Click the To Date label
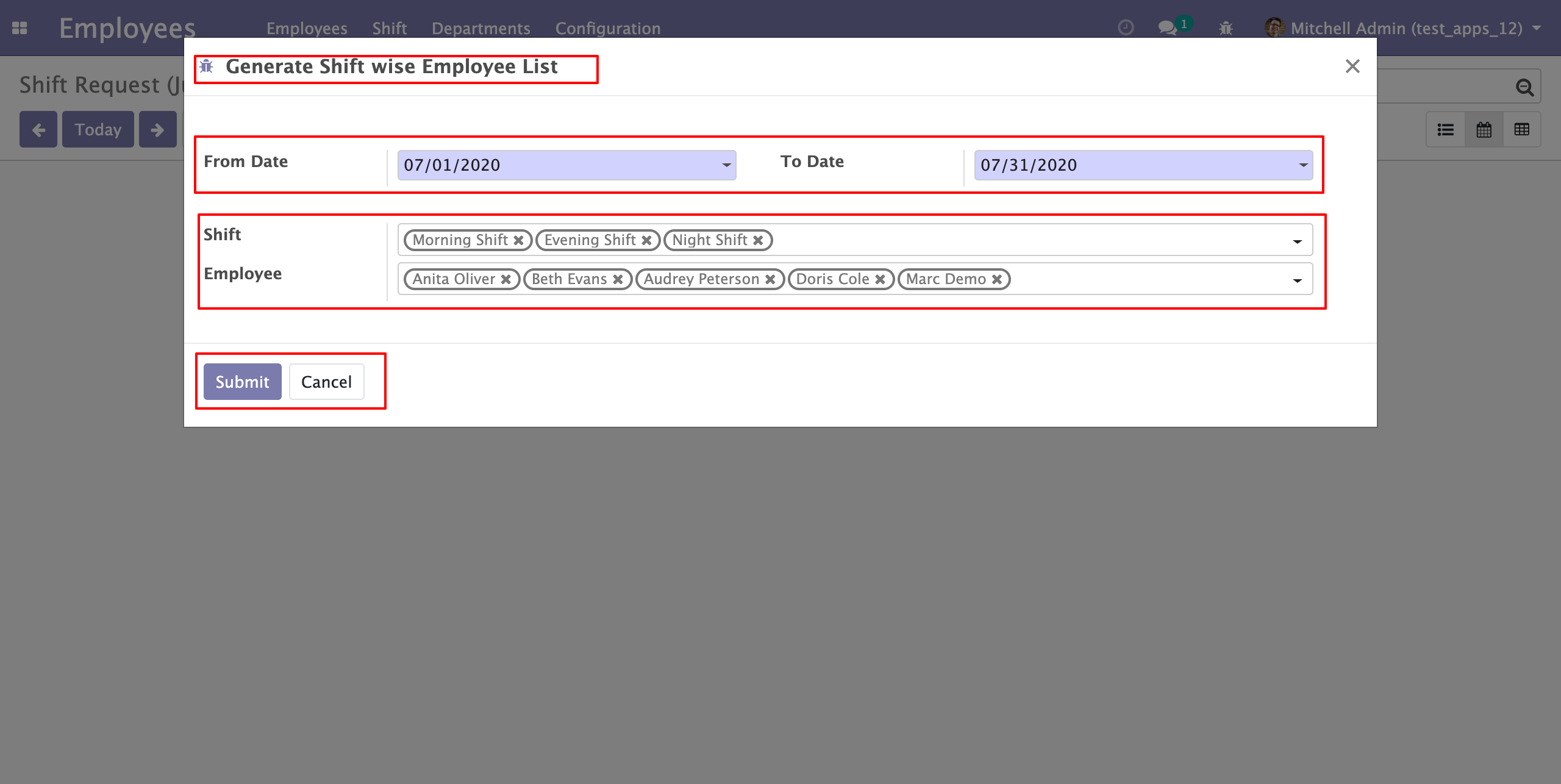Screen dimensions: 1561x784 coord(812,162)
